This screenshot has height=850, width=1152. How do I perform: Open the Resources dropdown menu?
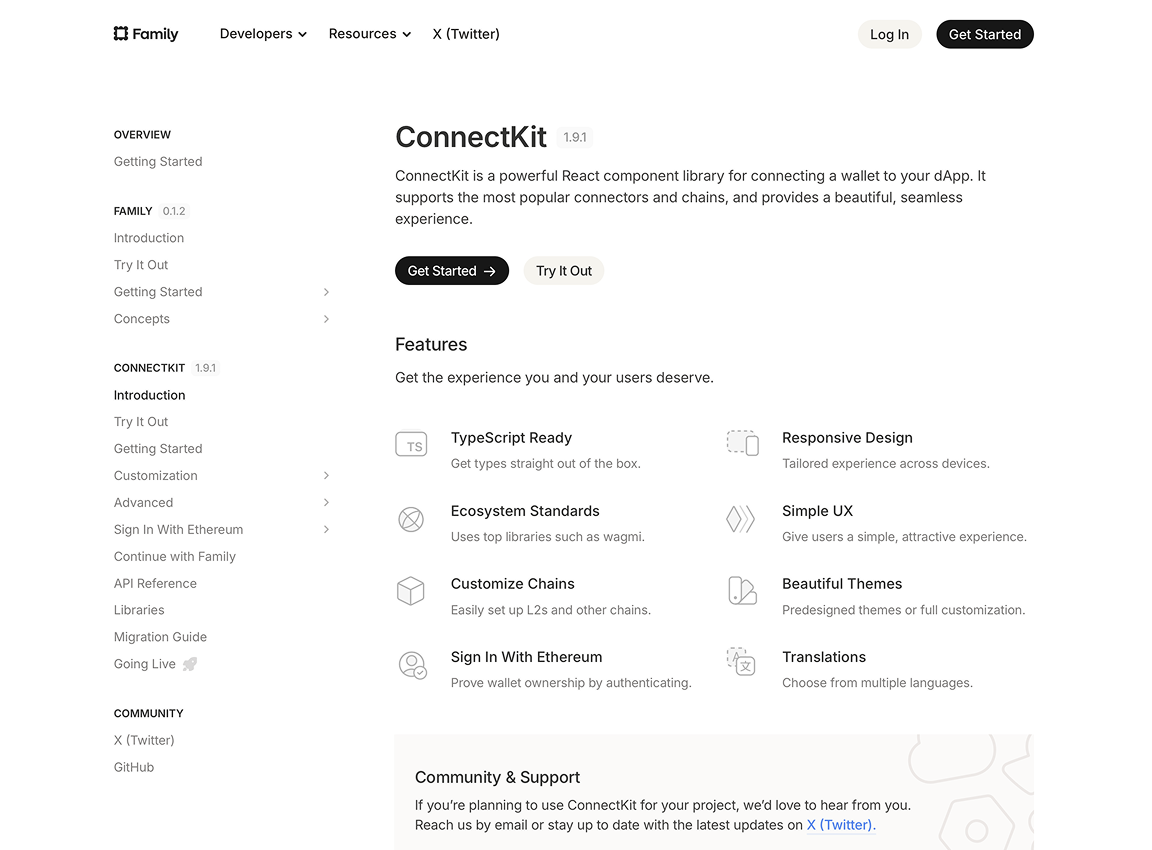coord(370,34)
